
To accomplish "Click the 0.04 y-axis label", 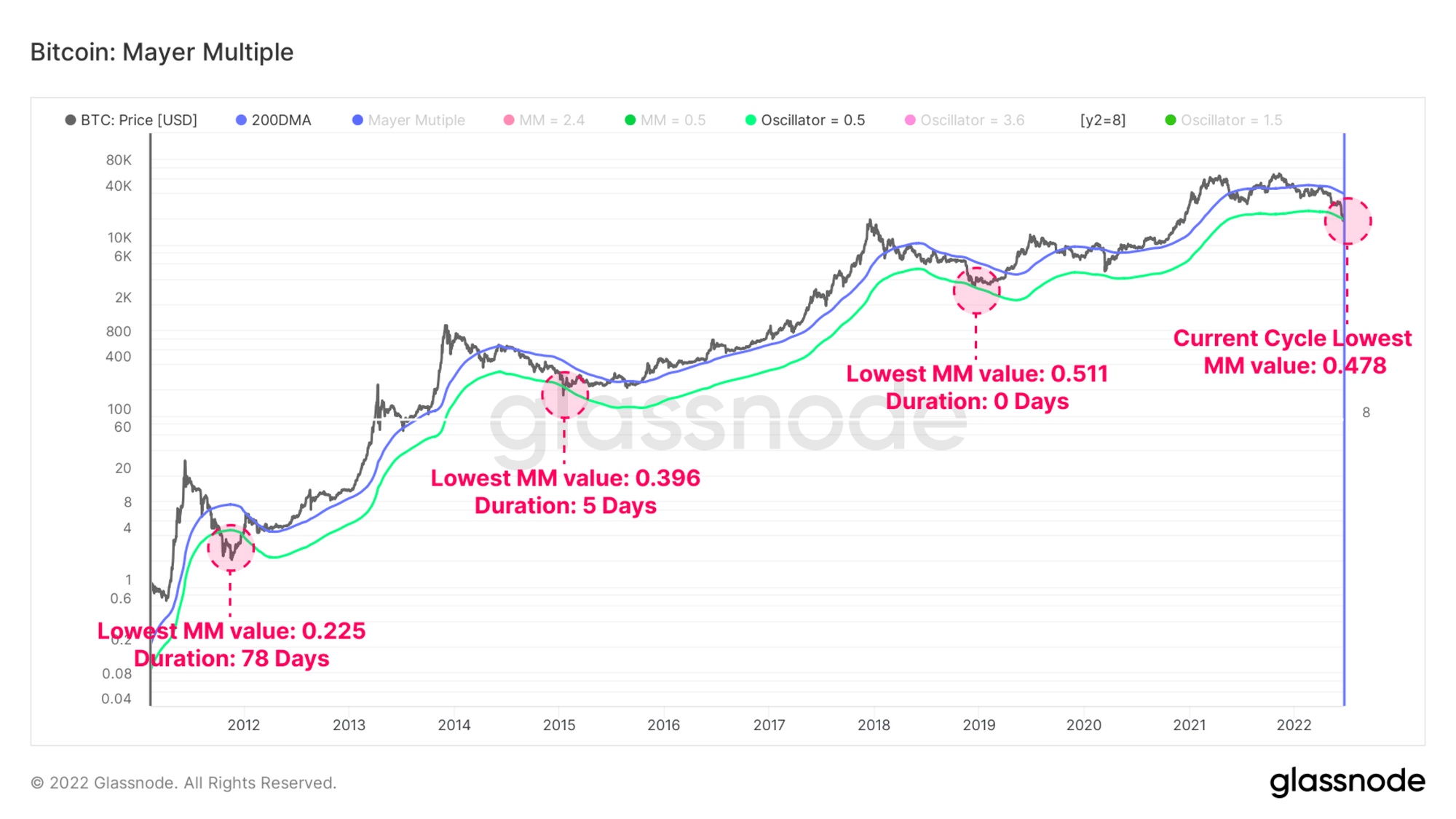I will coord(116,699).
